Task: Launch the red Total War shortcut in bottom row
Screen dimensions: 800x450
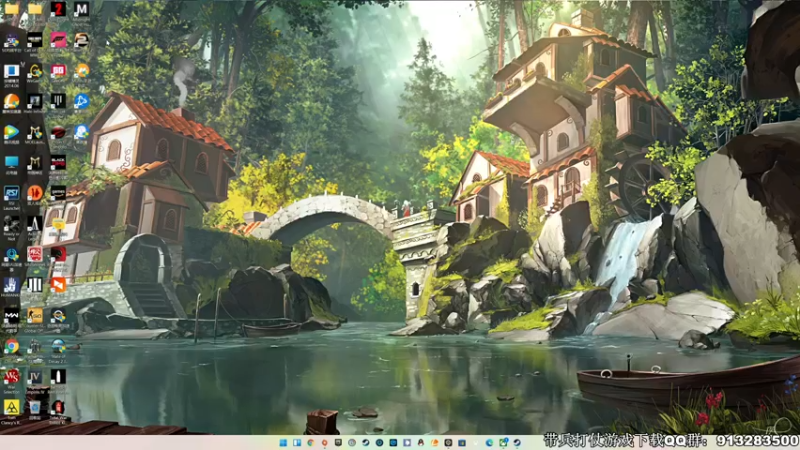Action: 58,407
